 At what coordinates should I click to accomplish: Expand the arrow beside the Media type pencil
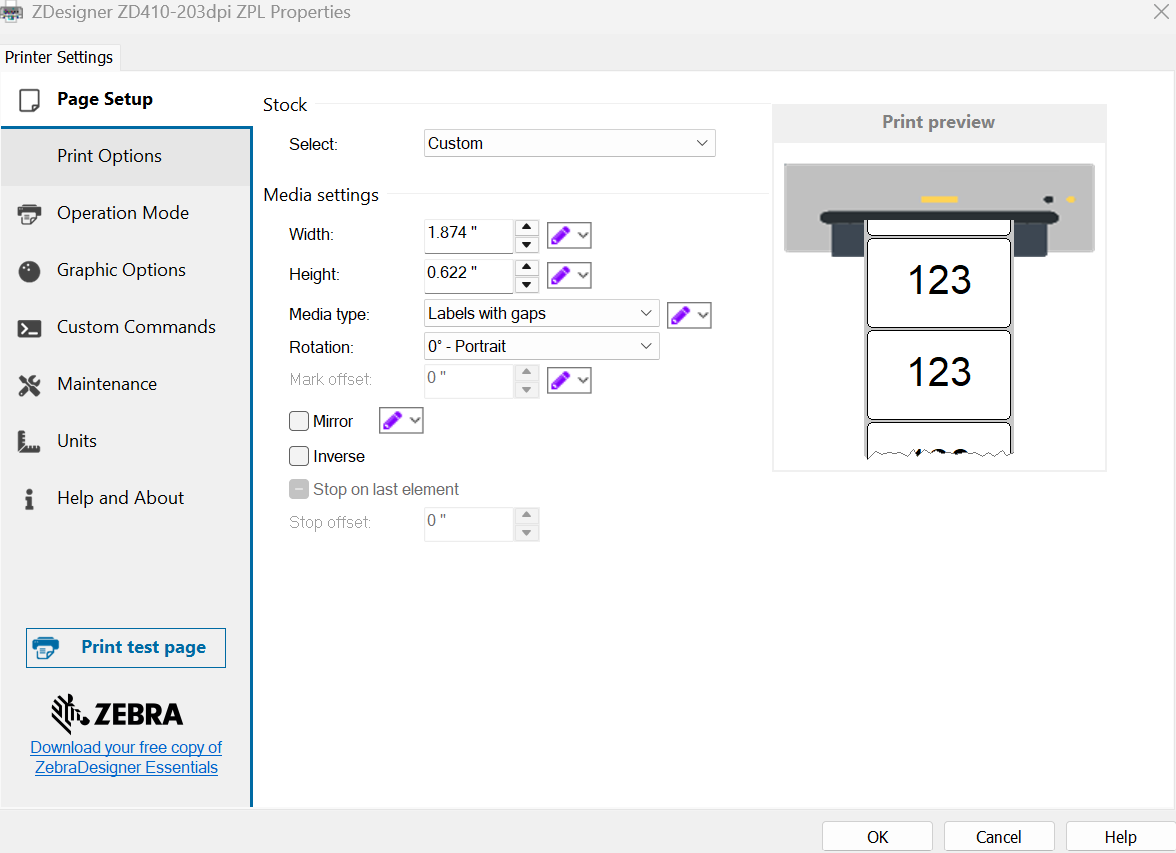coord(703,315)
